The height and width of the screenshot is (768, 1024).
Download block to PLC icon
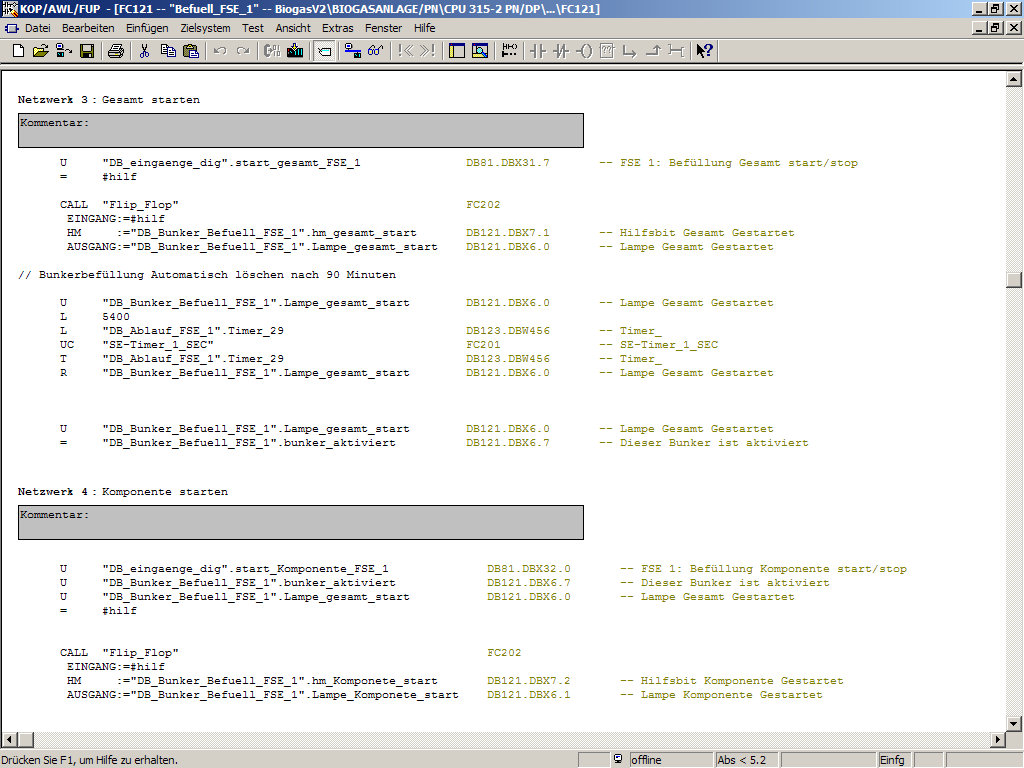295,51
